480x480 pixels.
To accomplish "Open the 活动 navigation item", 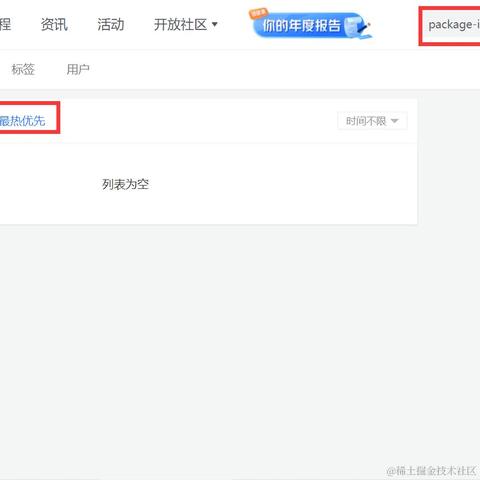I will [x=111, y=25].
